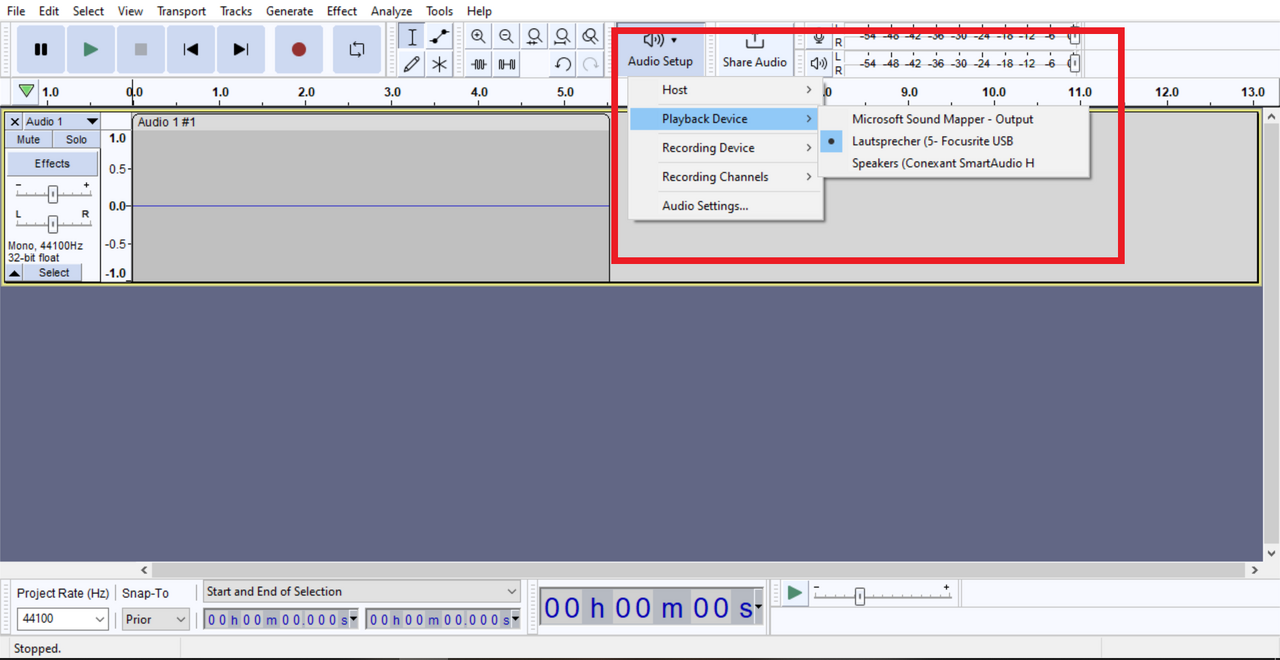This screenshot has height=660, width=1280.
Task: Open the Audio 1 track name dropdown
Action: tap(61, 122)
